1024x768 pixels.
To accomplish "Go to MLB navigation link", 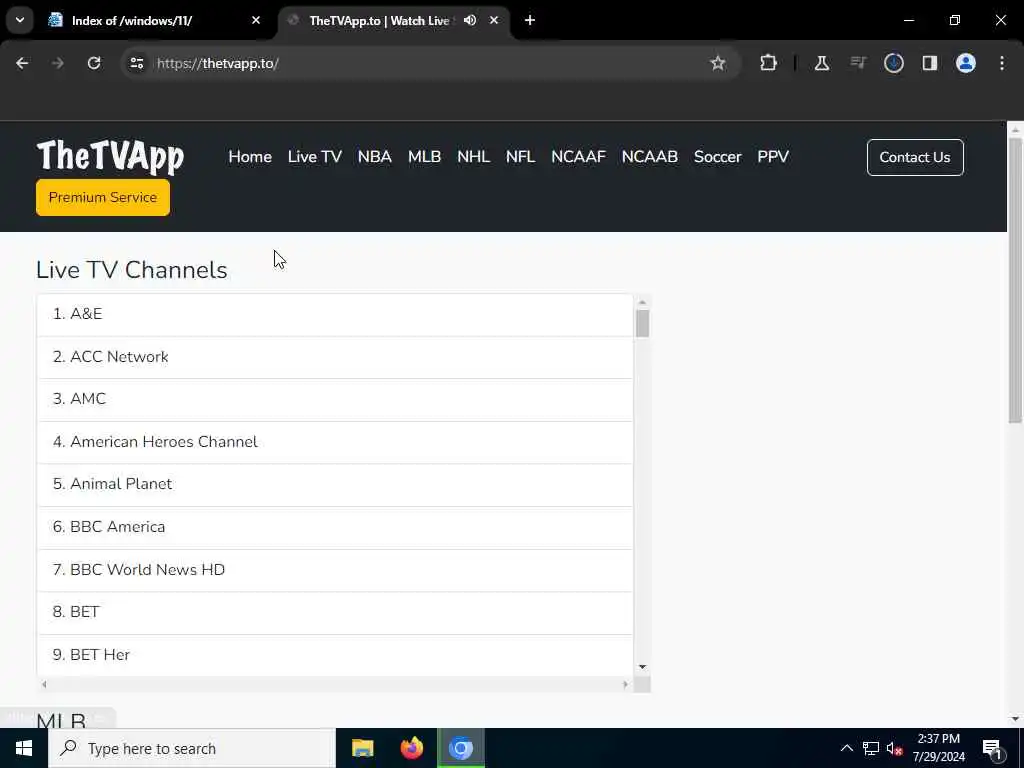I will point(424,157).
